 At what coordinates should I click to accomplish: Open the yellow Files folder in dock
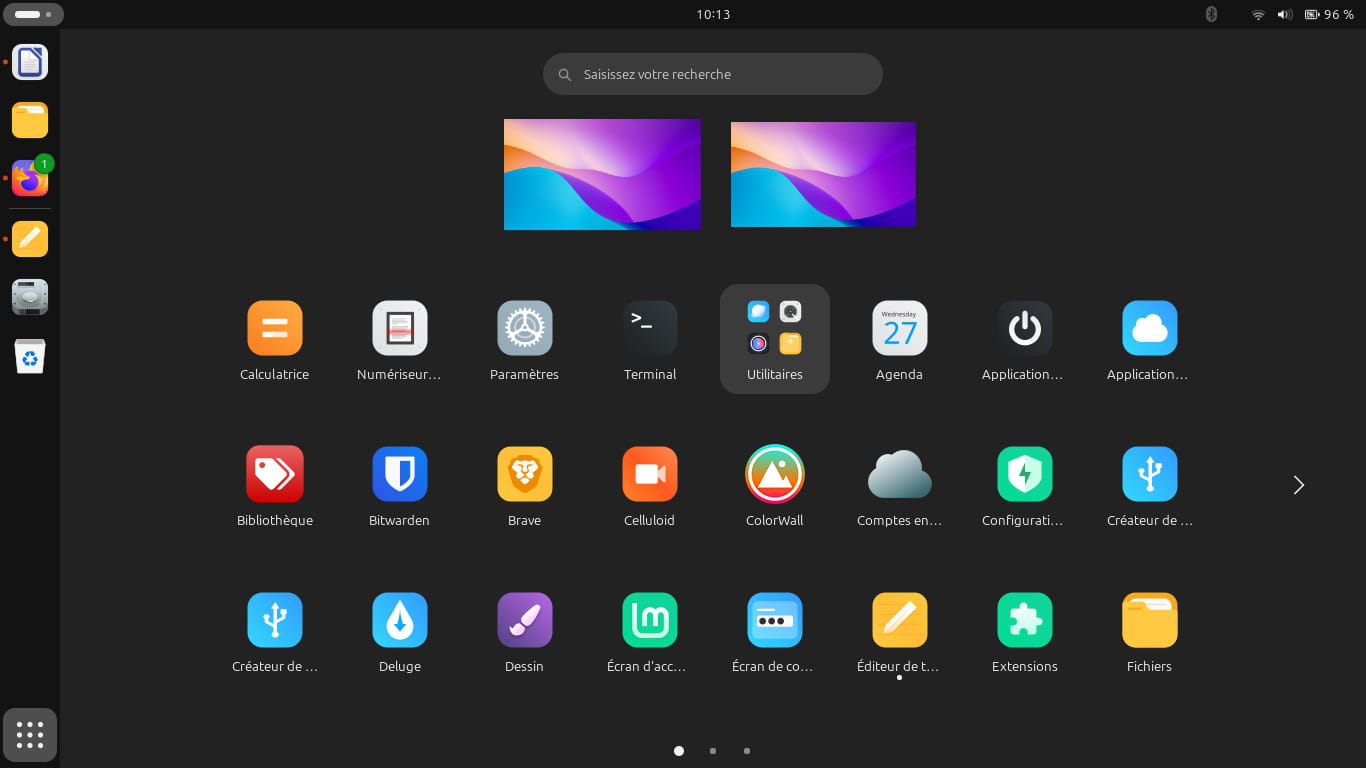click(30, 120)
